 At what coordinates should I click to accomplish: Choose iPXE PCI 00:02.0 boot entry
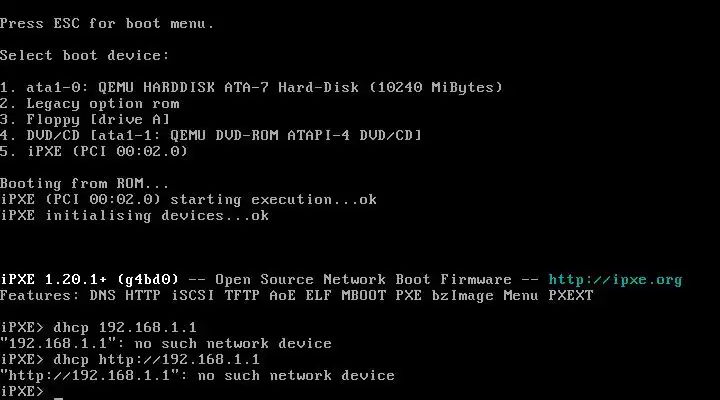coord(94,152)
